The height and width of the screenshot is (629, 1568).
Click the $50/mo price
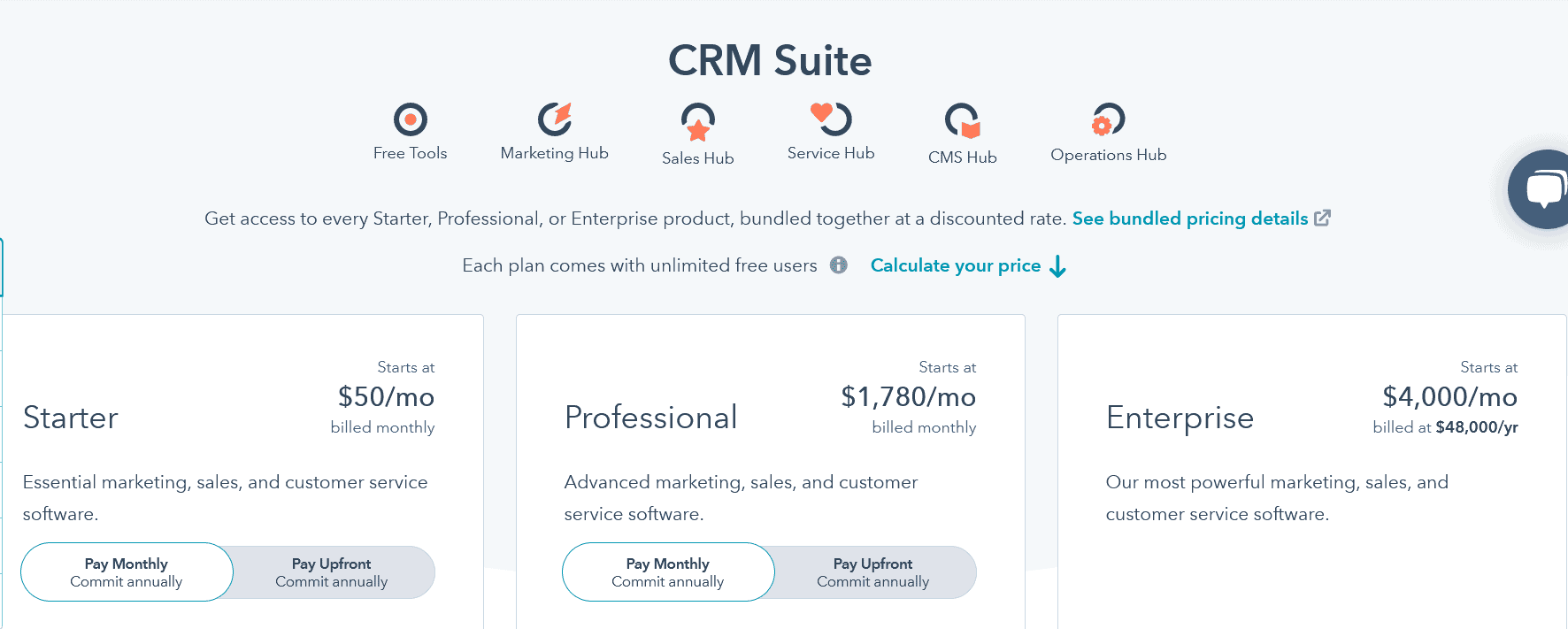pyautogui.click(x=386, y=397)
